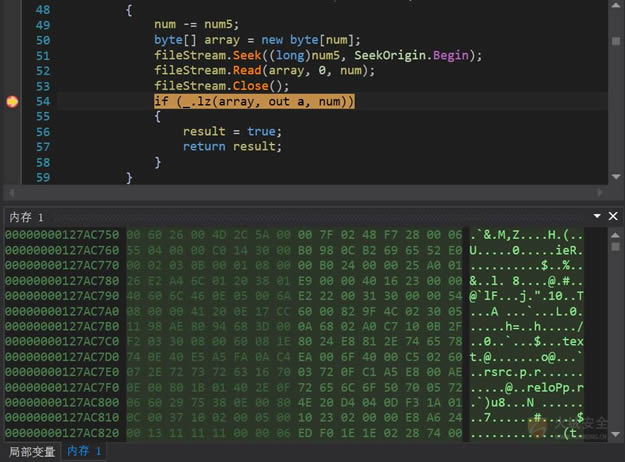Image resolution: width=625 pixels, height=462 pixels.
Task: Click the horizontal scrollbar right arrow
Action: pyautogui.click(x=598, y=193)
